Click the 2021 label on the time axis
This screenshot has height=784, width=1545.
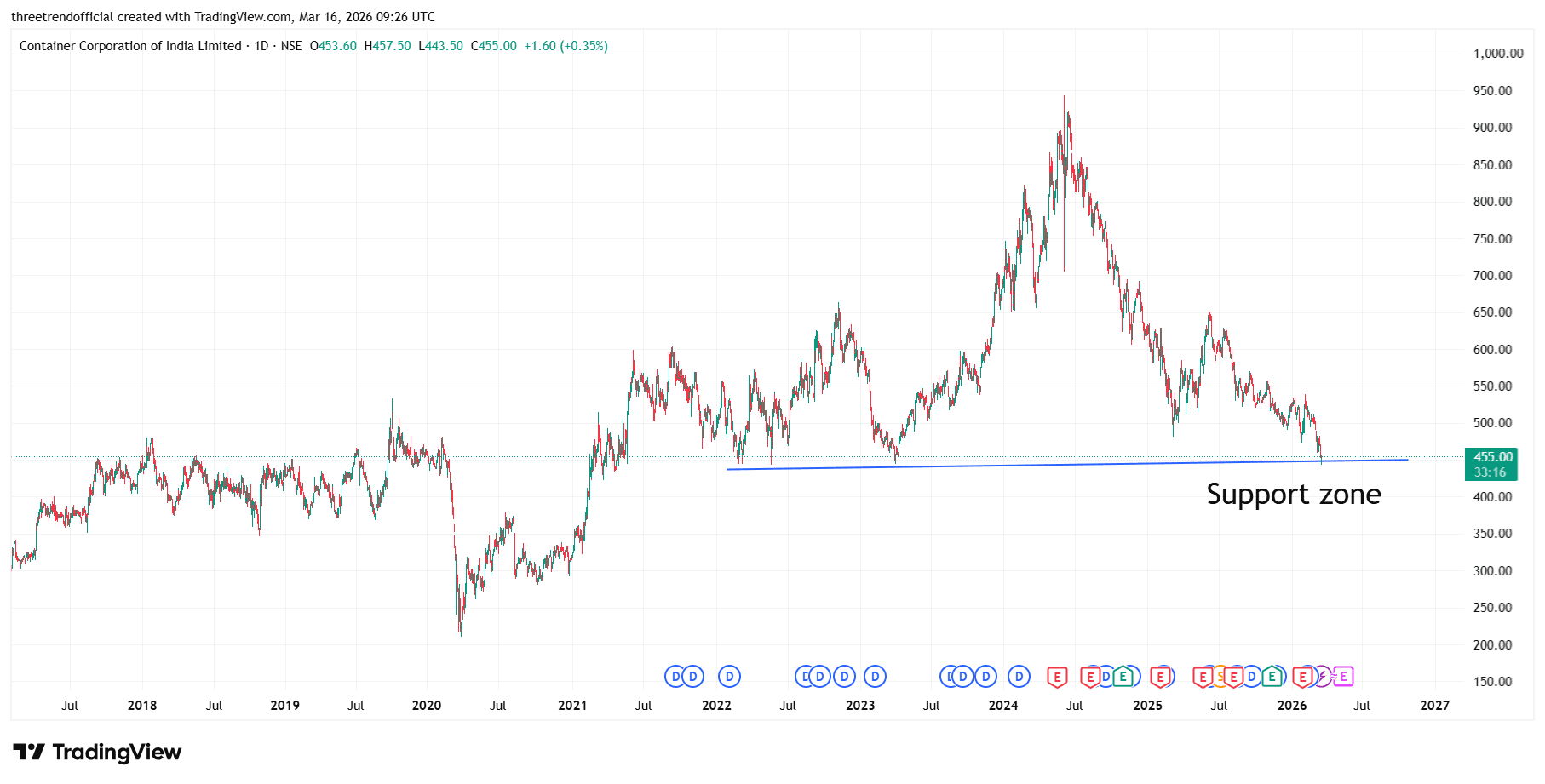coord(572,706)
